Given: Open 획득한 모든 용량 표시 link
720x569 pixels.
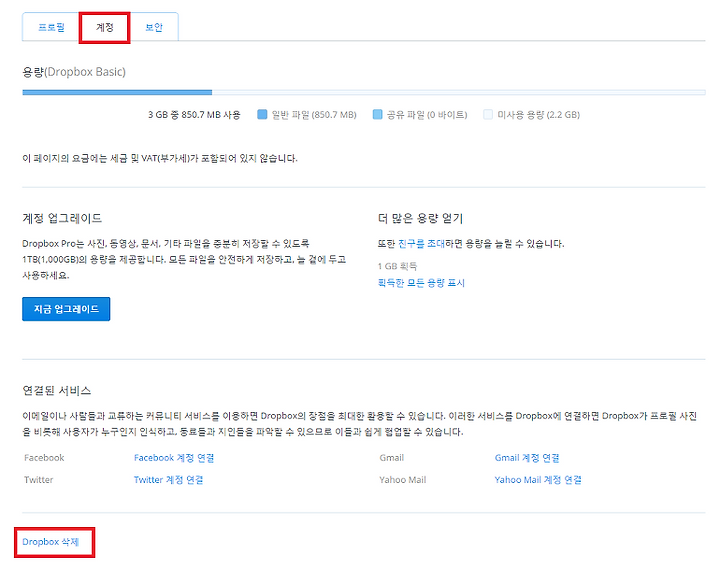Looking at the screenshot, I should pyautogui.click(x=421, y=283).
